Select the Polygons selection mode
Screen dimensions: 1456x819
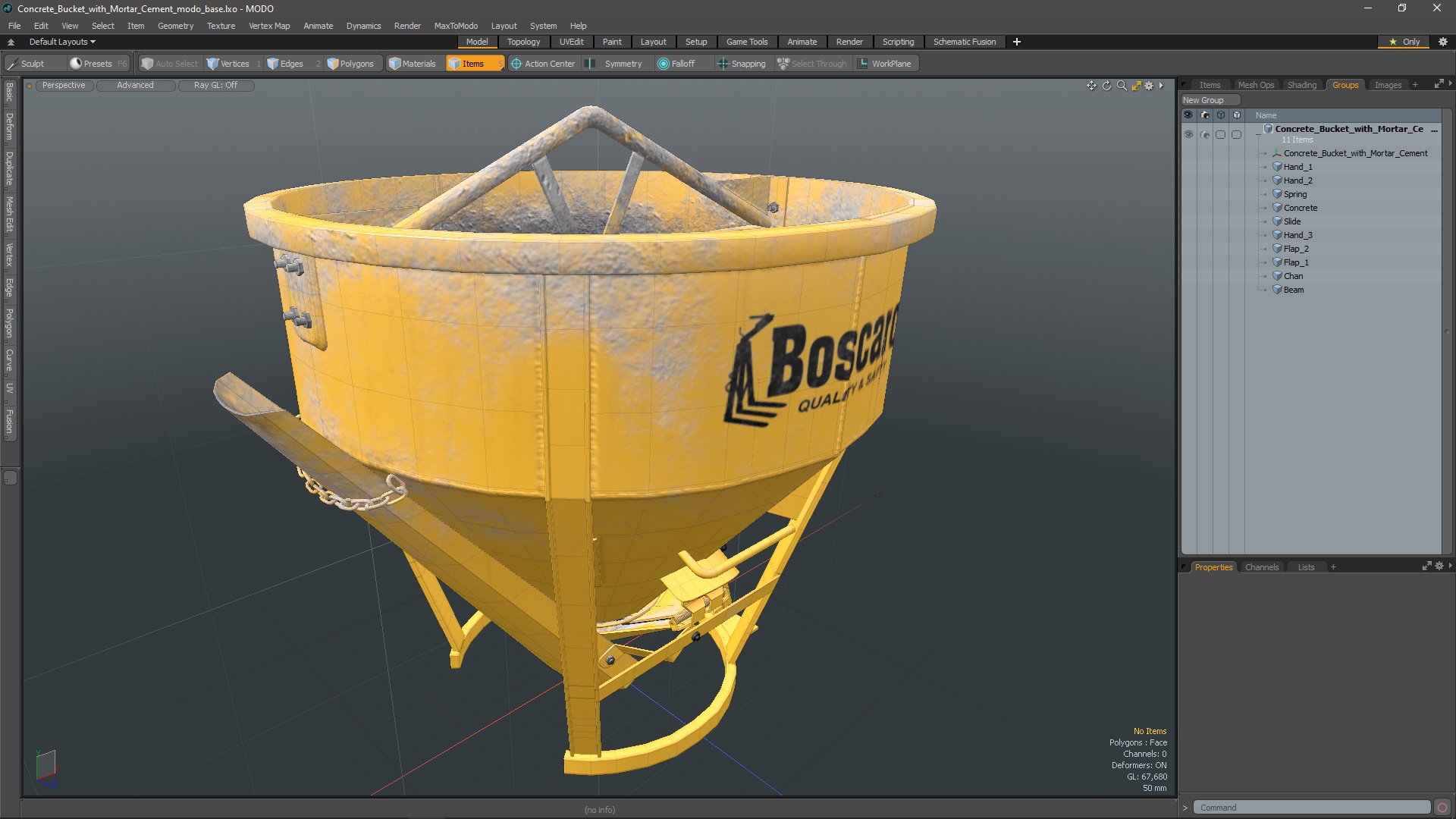coord(350,64)
